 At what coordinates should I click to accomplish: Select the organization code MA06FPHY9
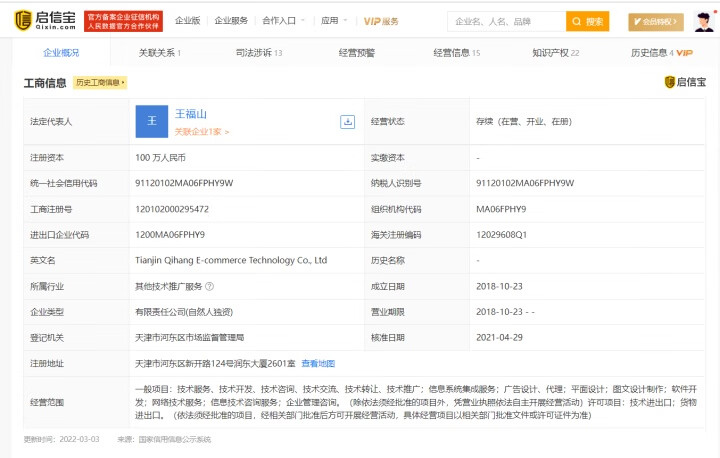click(501, 209)
